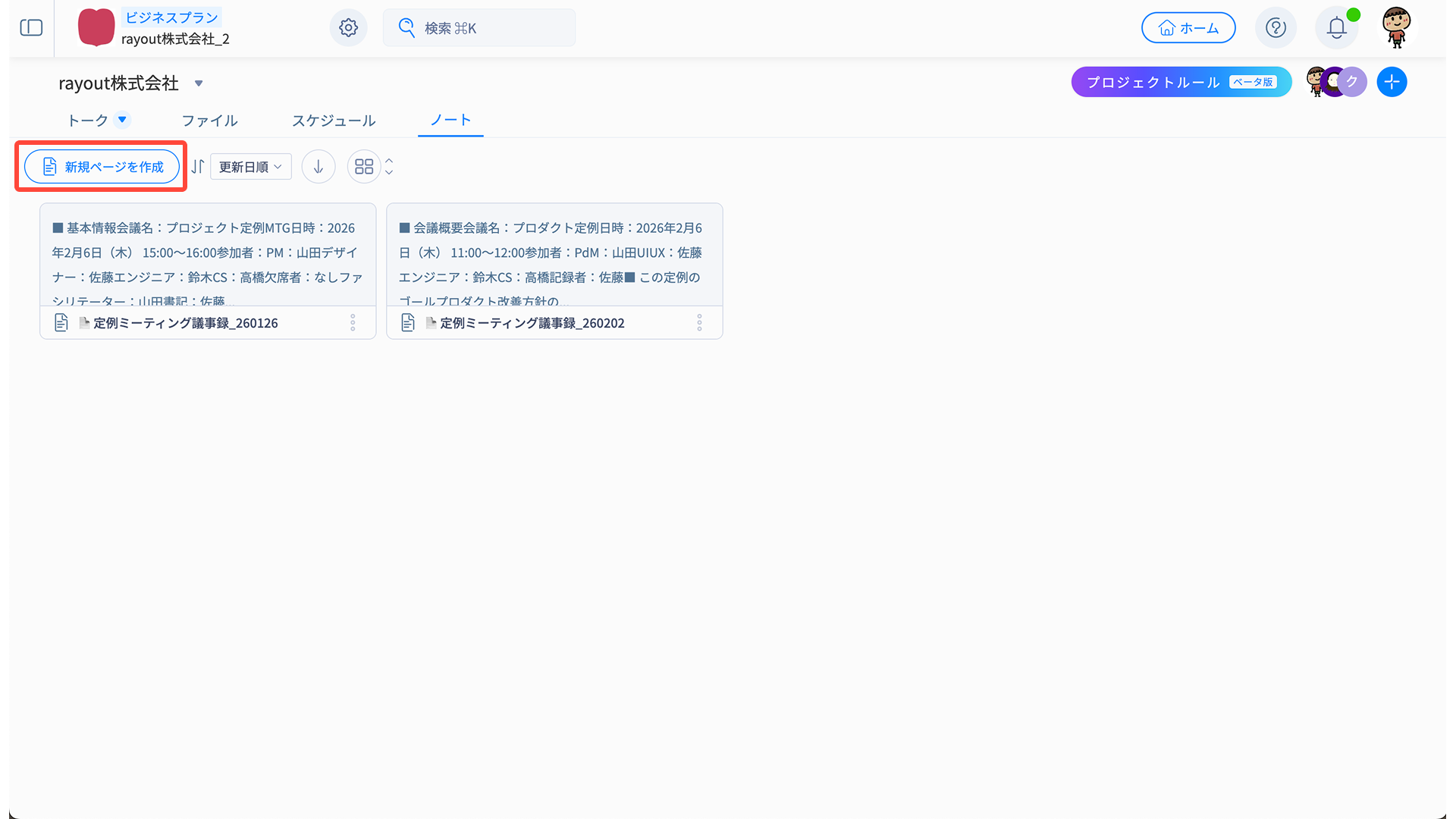Click the red workspace logo
This screenshot has height=819, width=1456.
pyautogui.click(x=96, y=28)
